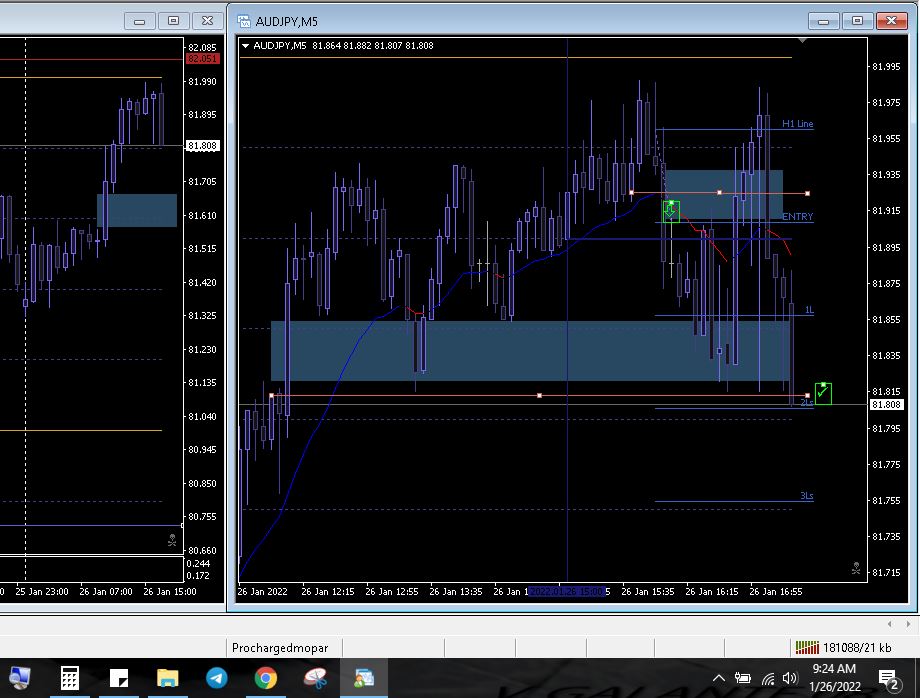Viewport: 920px width, 698px height.
Task: Expand the AUDJPY,M5 chart header triangle
Action: (246, 45)
